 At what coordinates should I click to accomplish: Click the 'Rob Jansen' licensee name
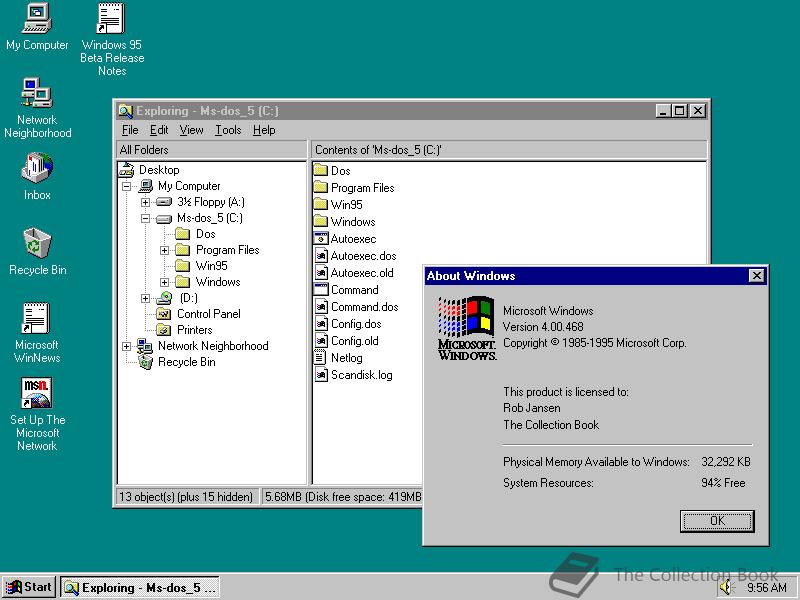(x=532, y=408)
